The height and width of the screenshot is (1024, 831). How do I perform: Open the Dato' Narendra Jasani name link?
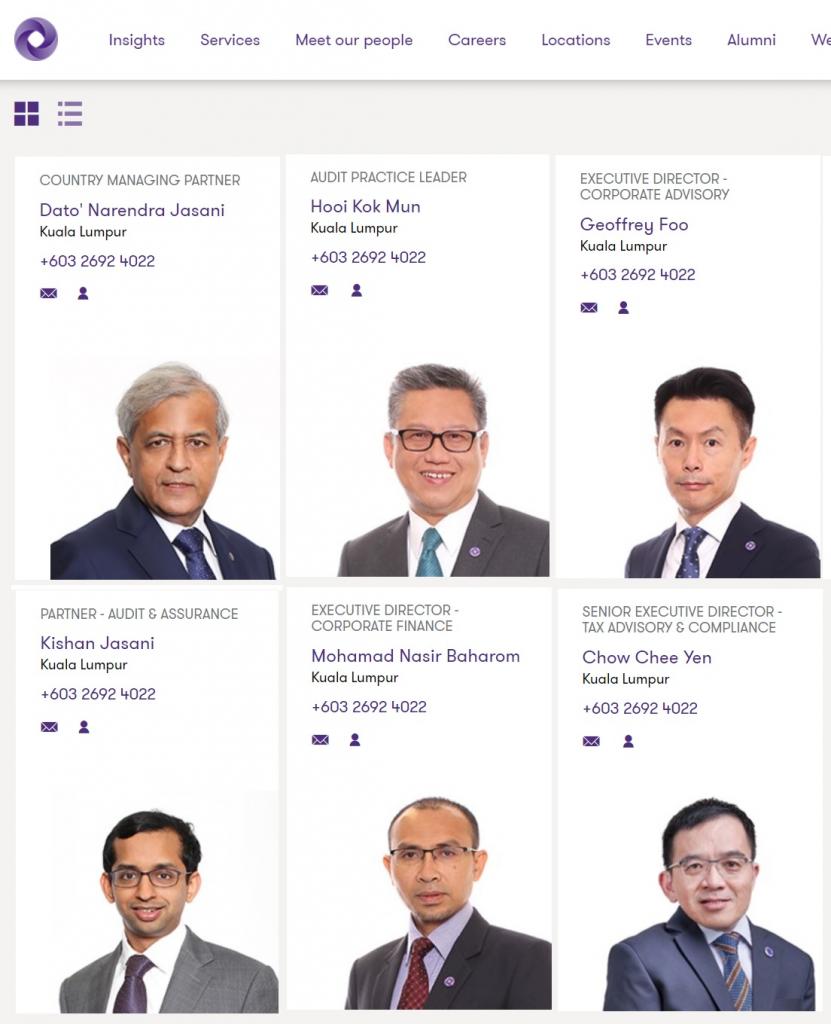click(x=132, y=210)
